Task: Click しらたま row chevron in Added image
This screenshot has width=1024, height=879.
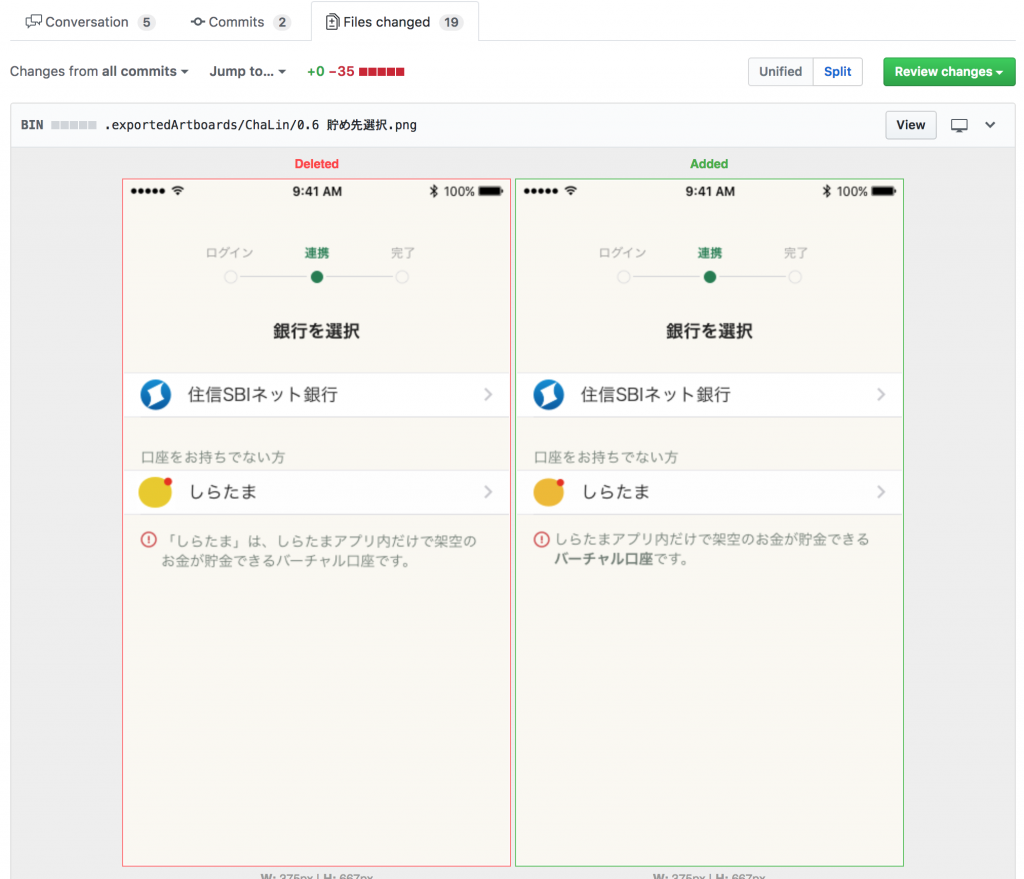Action: point(881,492)
